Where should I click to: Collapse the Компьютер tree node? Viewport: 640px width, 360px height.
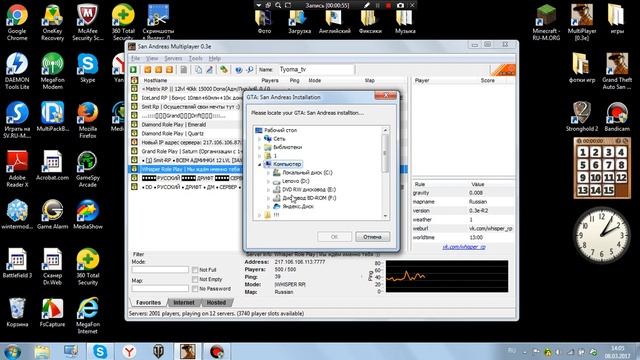(260, 164)
